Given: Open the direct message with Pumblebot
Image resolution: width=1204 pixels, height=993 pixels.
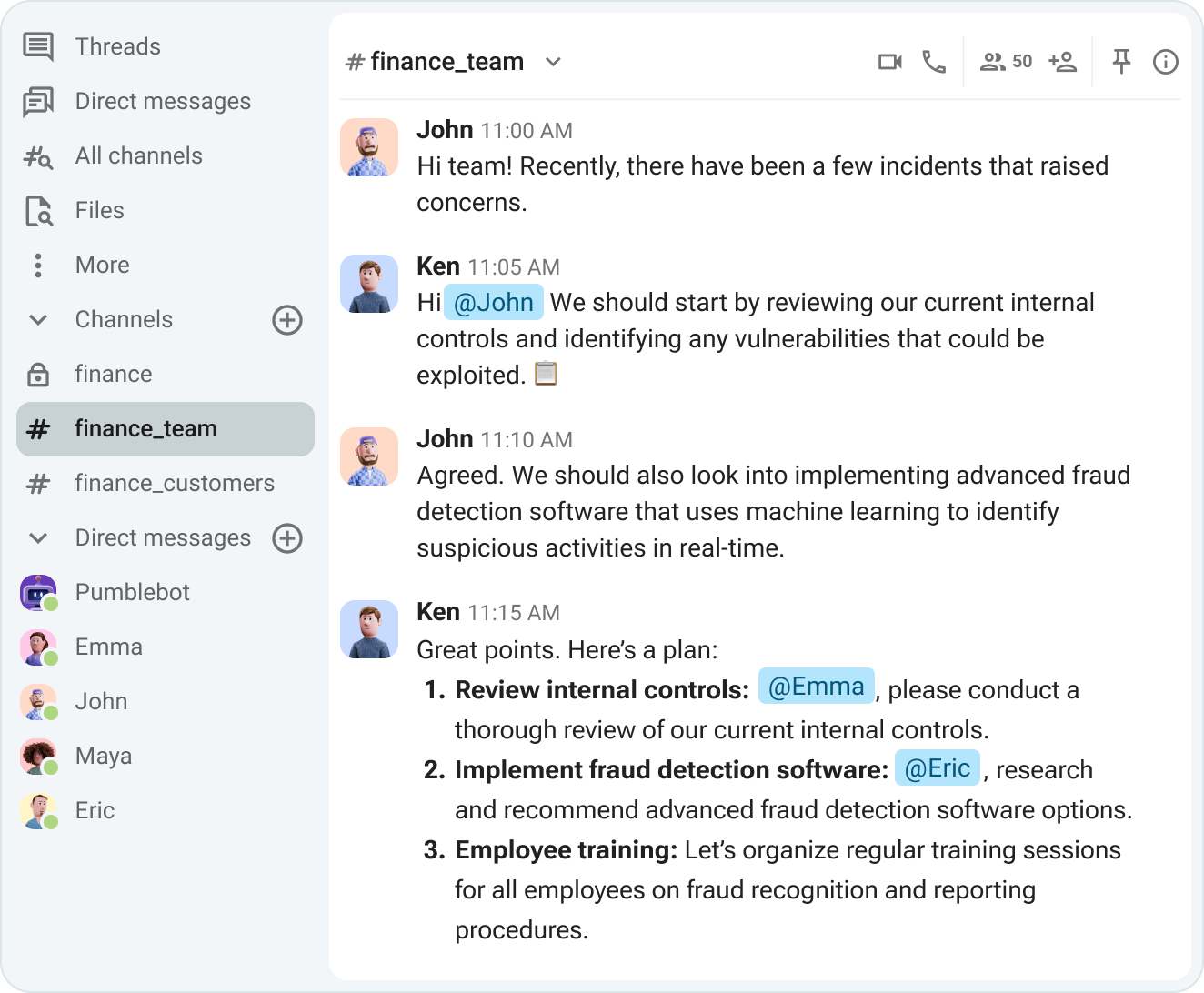Looking at the screenshot, I should point(132,592).
